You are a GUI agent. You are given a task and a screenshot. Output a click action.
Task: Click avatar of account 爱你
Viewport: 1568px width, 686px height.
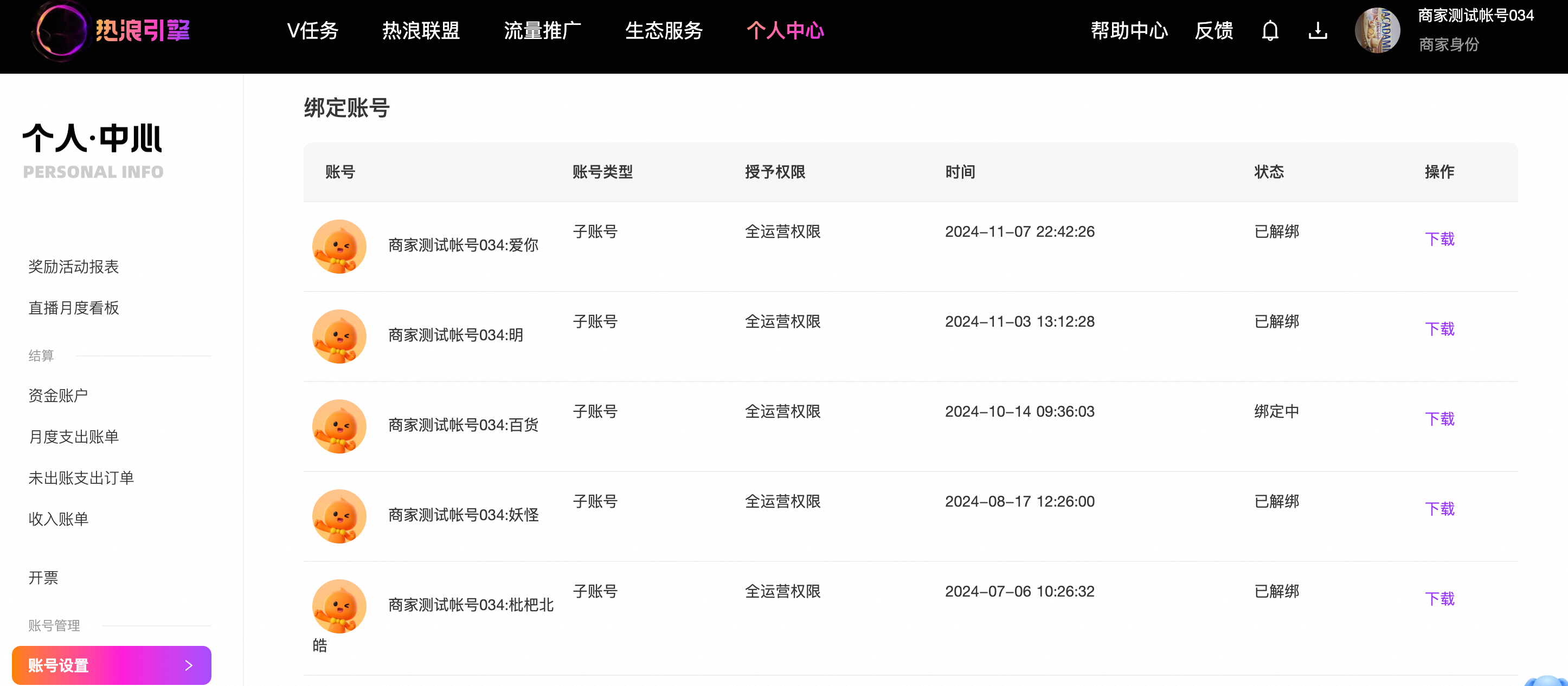point(339,247)
